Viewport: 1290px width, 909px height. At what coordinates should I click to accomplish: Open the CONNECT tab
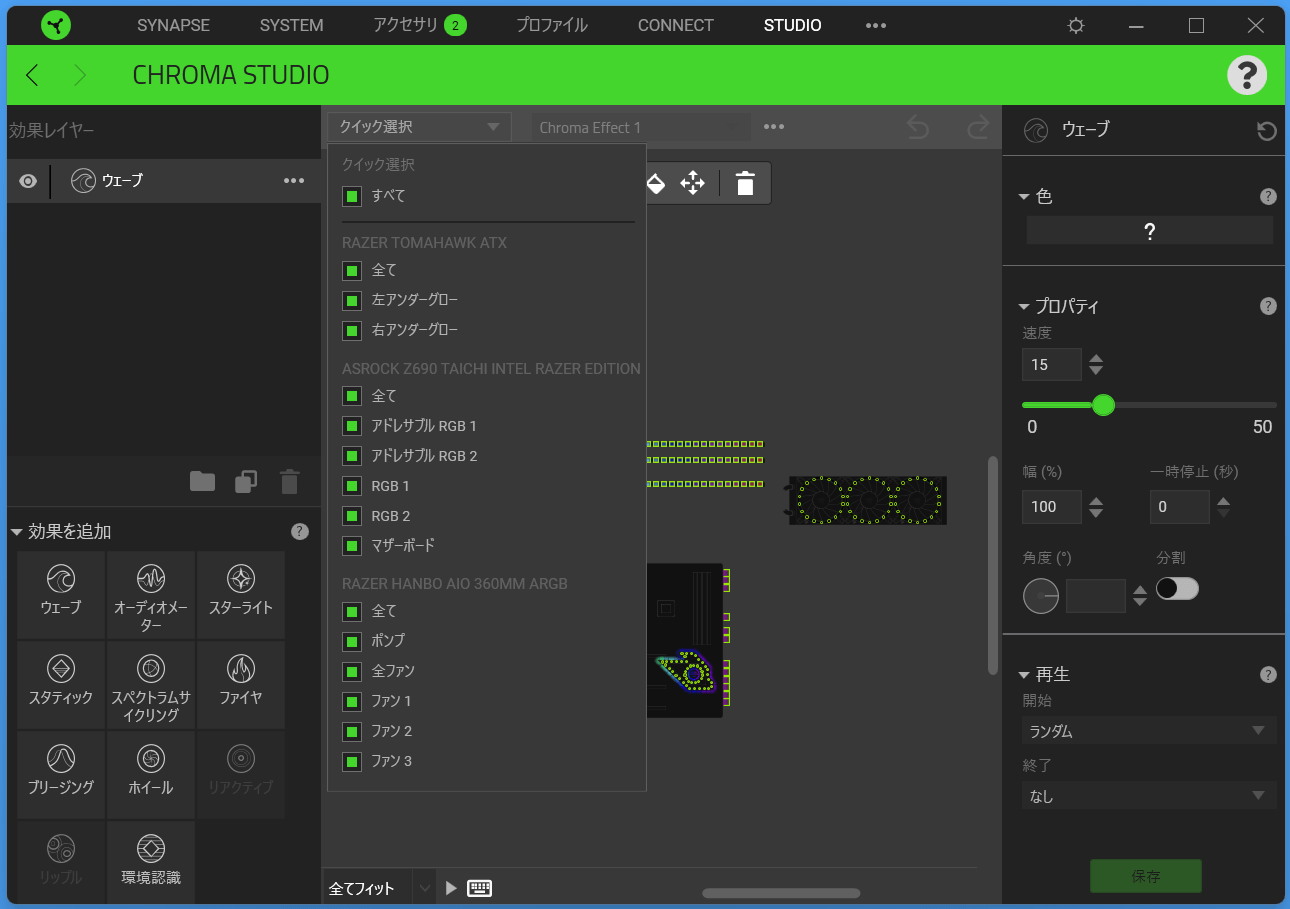pos(676,26)
